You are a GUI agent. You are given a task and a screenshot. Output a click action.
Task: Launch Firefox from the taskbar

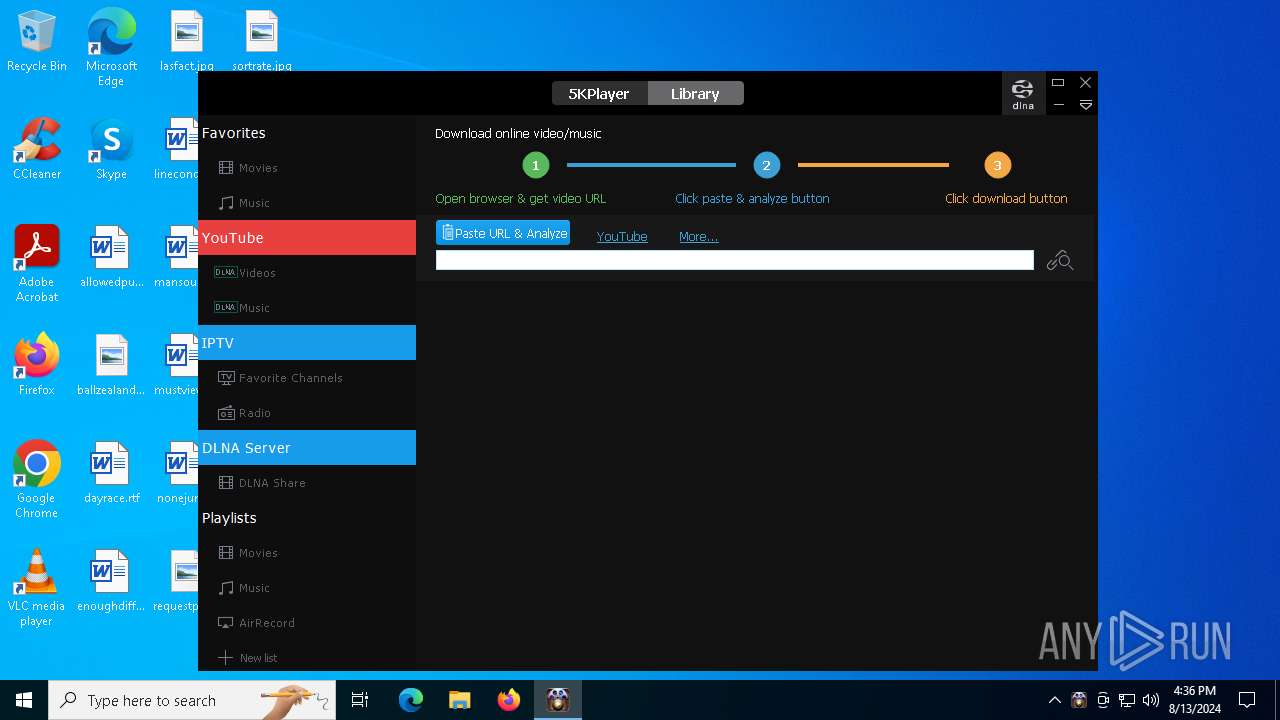tap(508, 700)
